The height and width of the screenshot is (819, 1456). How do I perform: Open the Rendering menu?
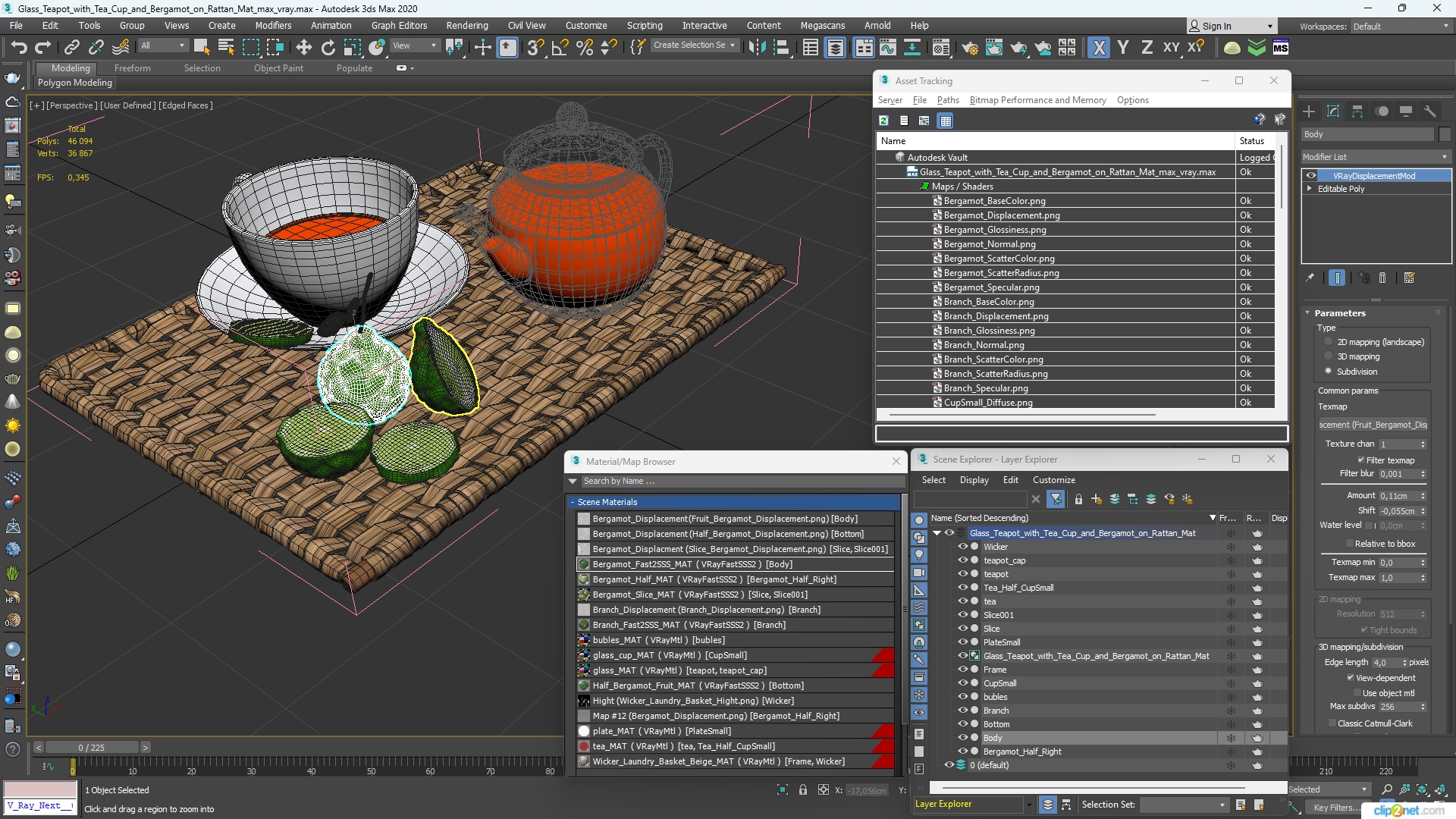pos(466,26)
